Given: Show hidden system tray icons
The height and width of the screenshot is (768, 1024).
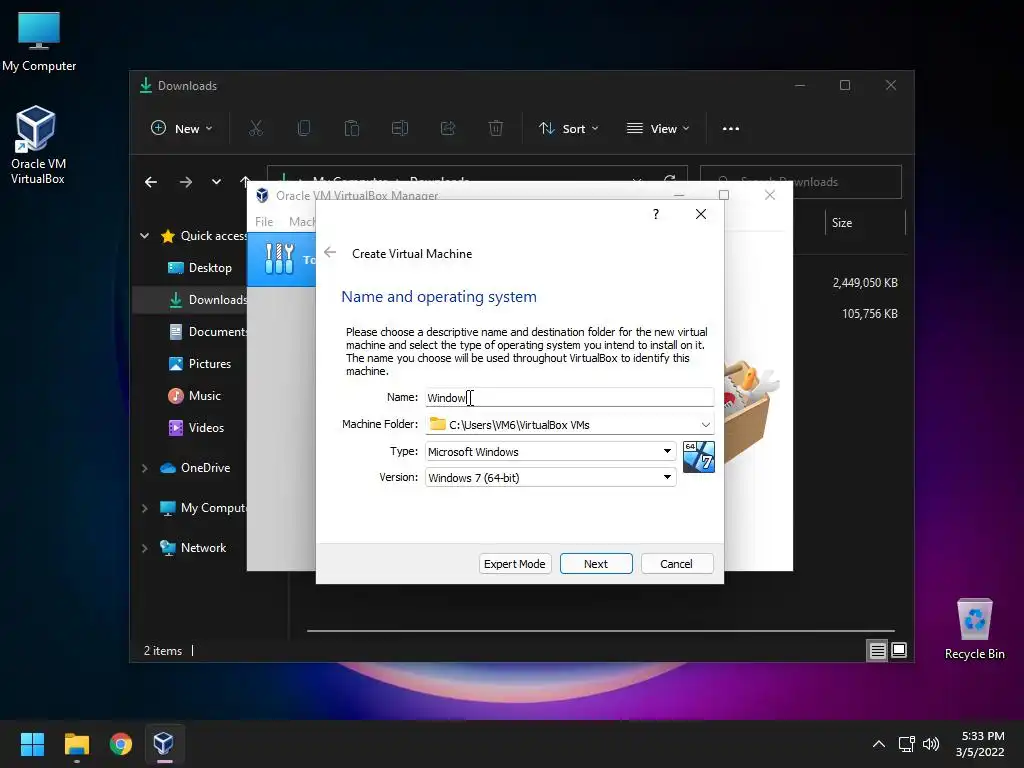Looking at the screenshot, I should 878,744.
